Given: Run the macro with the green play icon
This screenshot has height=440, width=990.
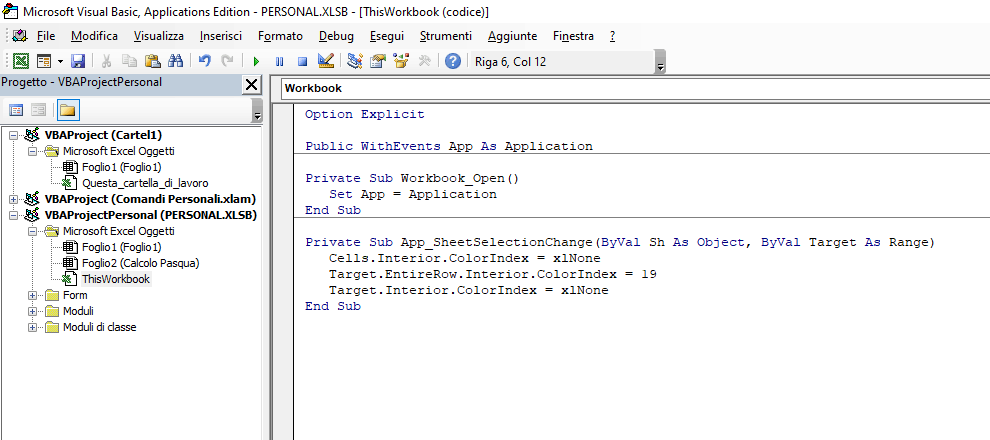Looking at the screenshot, I should click(x=256, y=61).
